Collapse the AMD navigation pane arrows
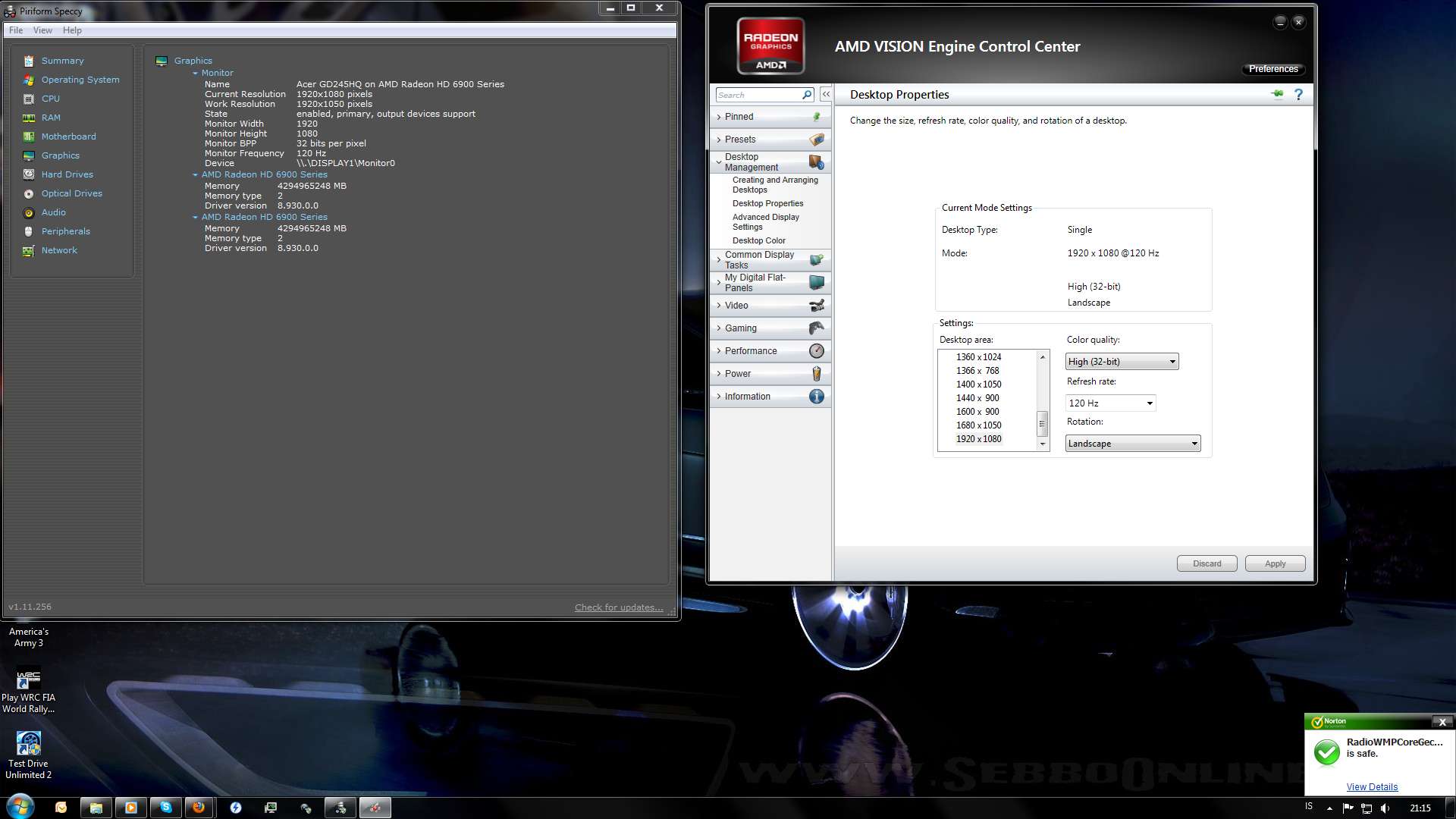Image resolution: width=1456 pixels, height=819 pixels. [826, 95]
